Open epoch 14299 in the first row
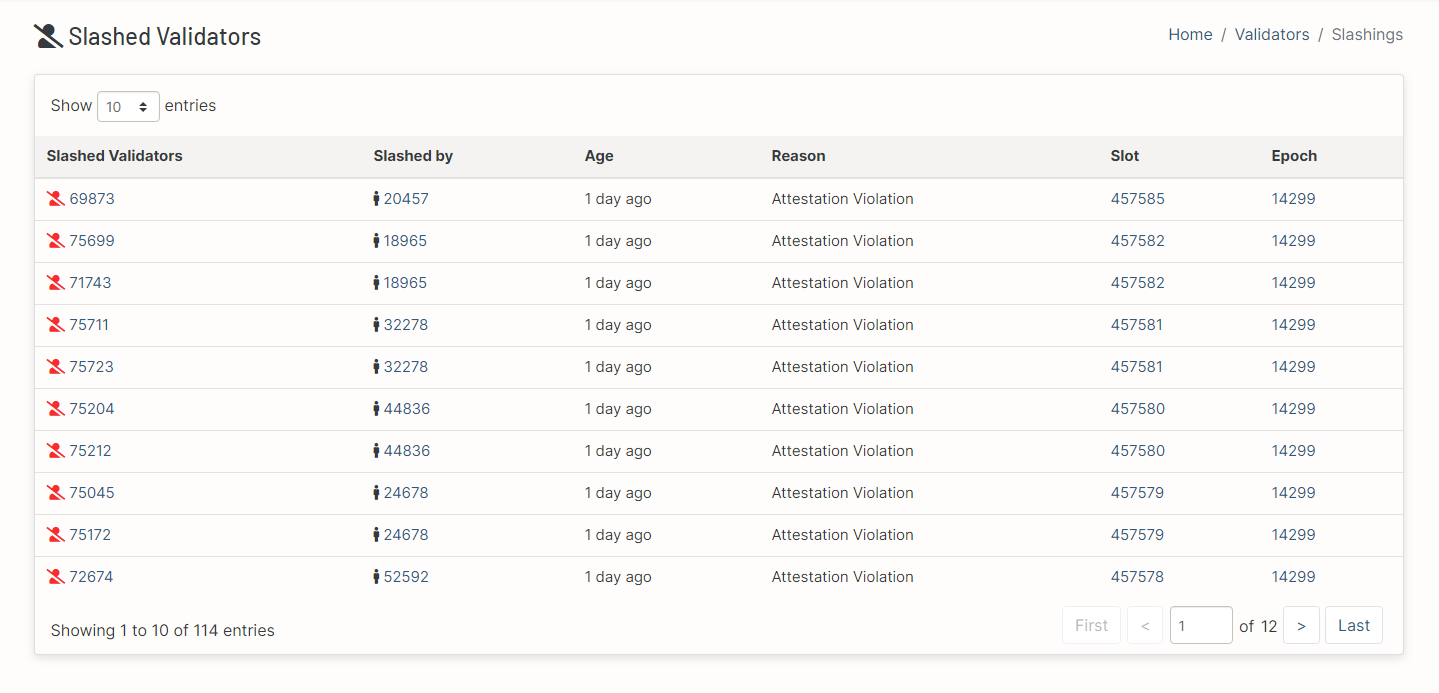 click(1293, 199)
